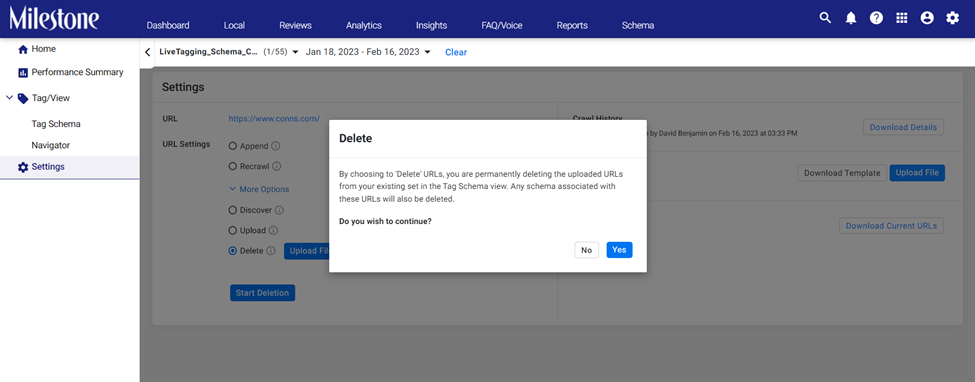Collapse the More Options expander
Image resolution: width=975 pixels, height=382 pixels.
(259, 189)
